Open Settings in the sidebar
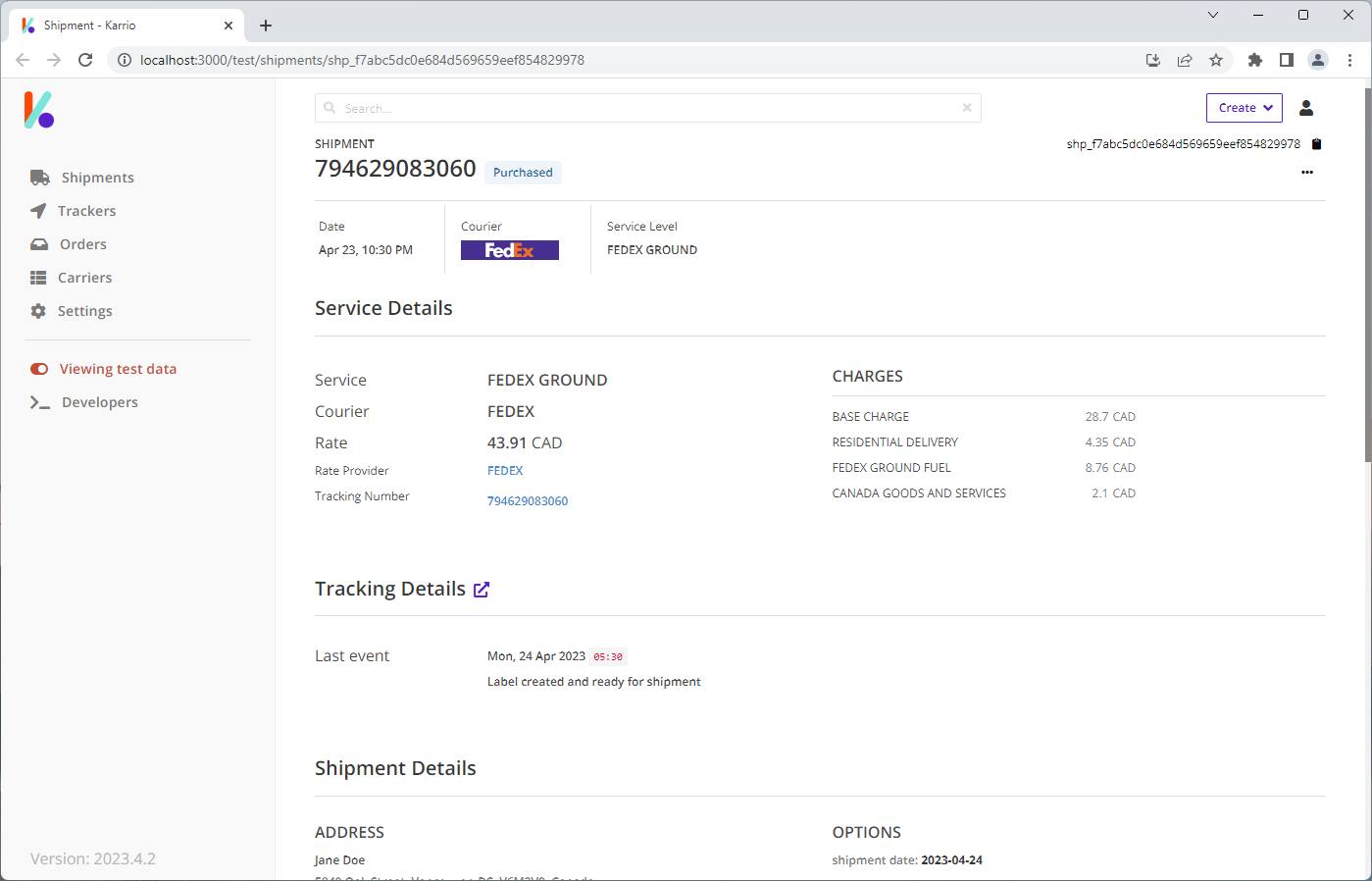 point(72,311)
